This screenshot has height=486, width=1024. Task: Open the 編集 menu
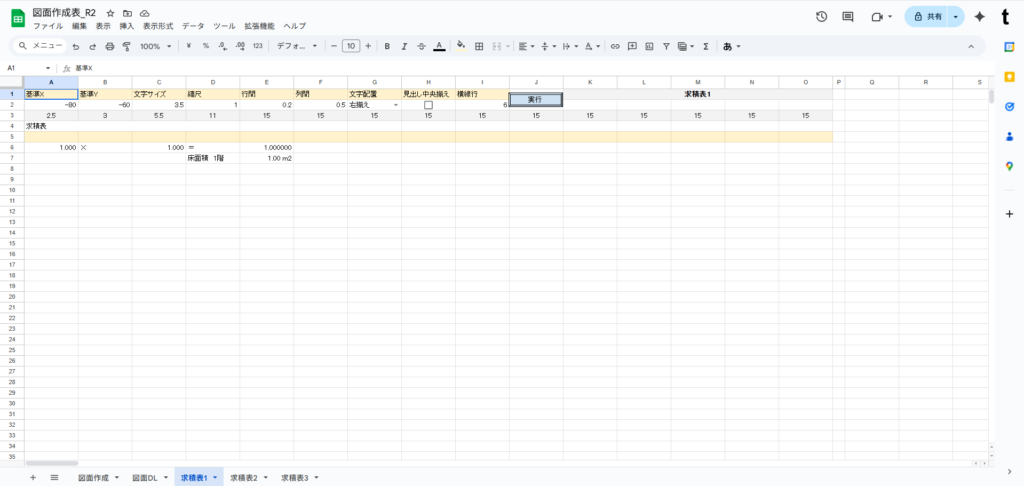tap(80, 26)
